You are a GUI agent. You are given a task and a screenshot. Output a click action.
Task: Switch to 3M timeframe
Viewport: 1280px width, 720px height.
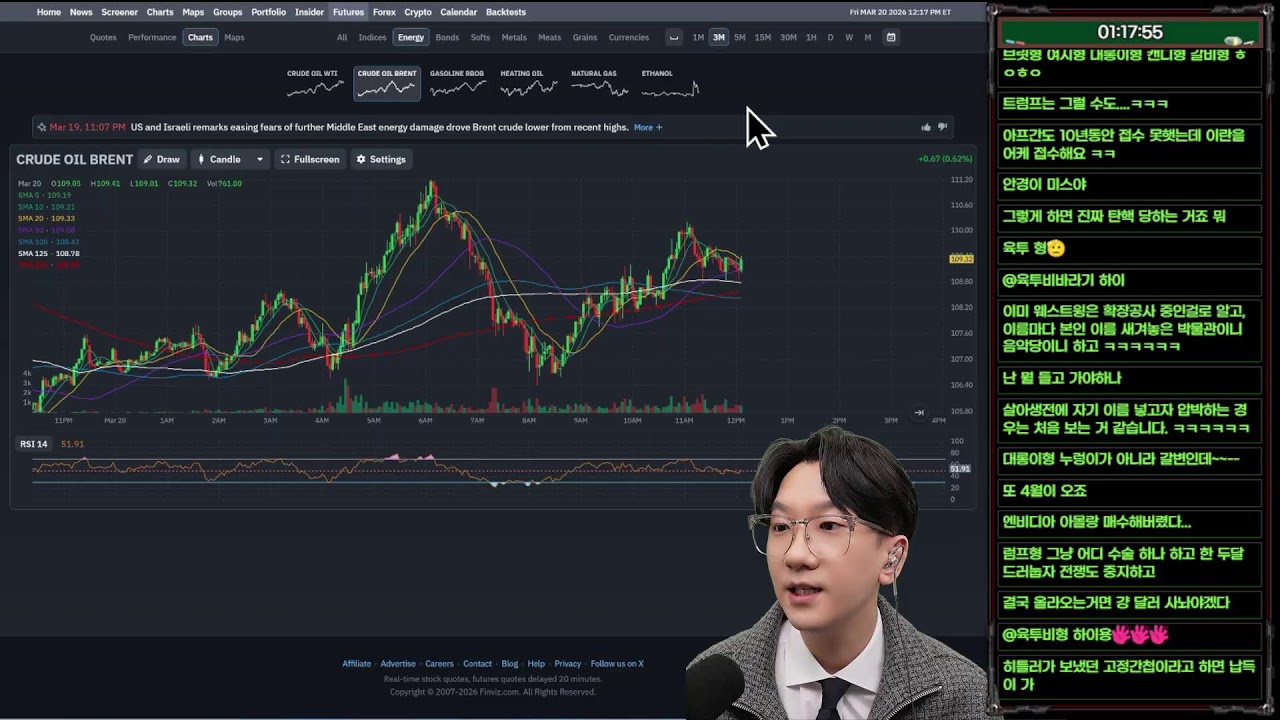click(718, 37)
